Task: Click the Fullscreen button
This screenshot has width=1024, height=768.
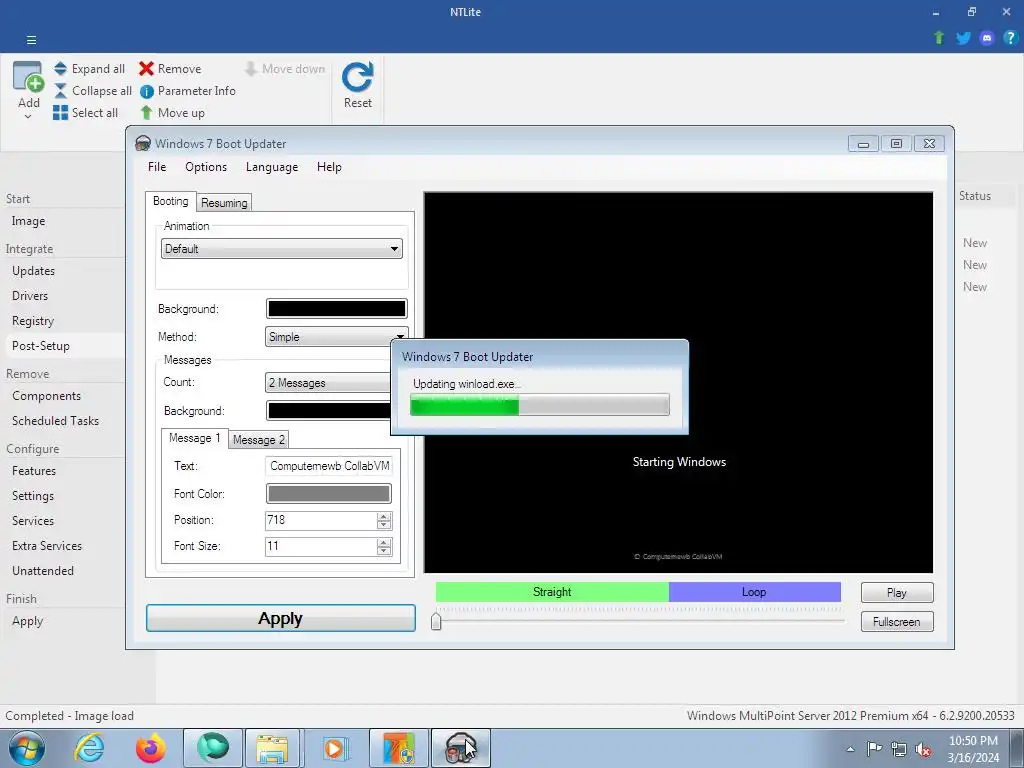Action: tap(897, 622)
